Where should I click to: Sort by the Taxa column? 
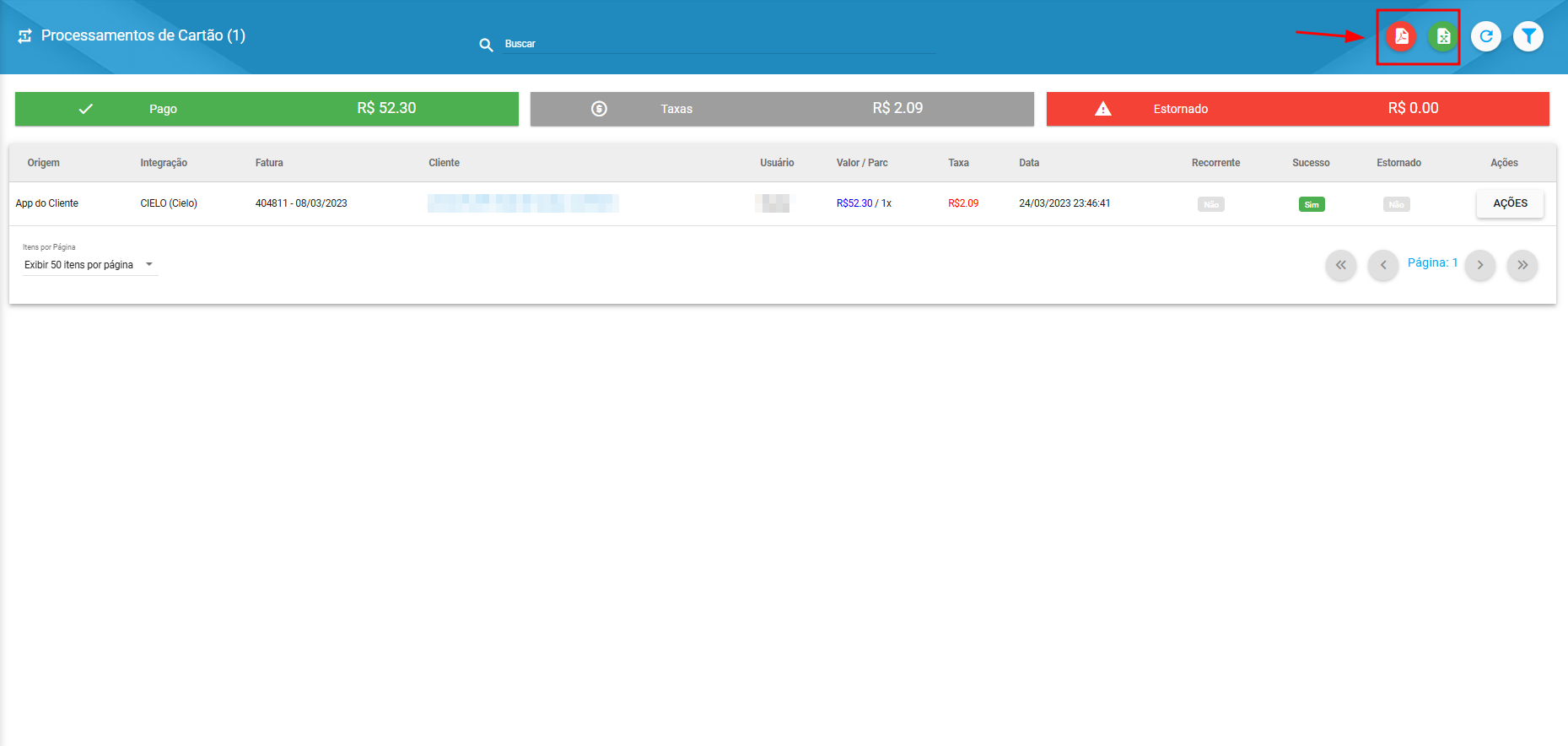click(x=958, y=163)
